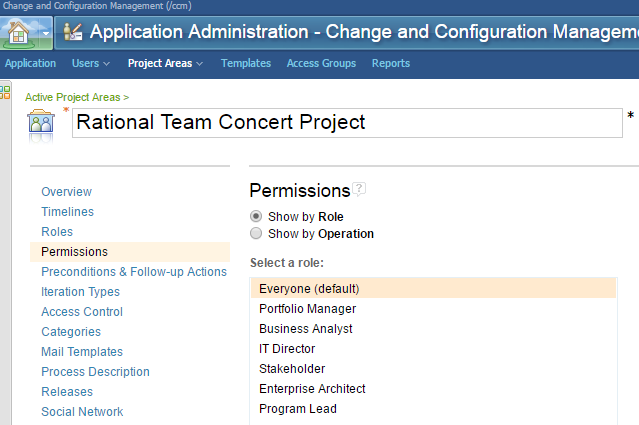Click the project name input field
The height and width of the screenshot is (425, 639).
347,123
